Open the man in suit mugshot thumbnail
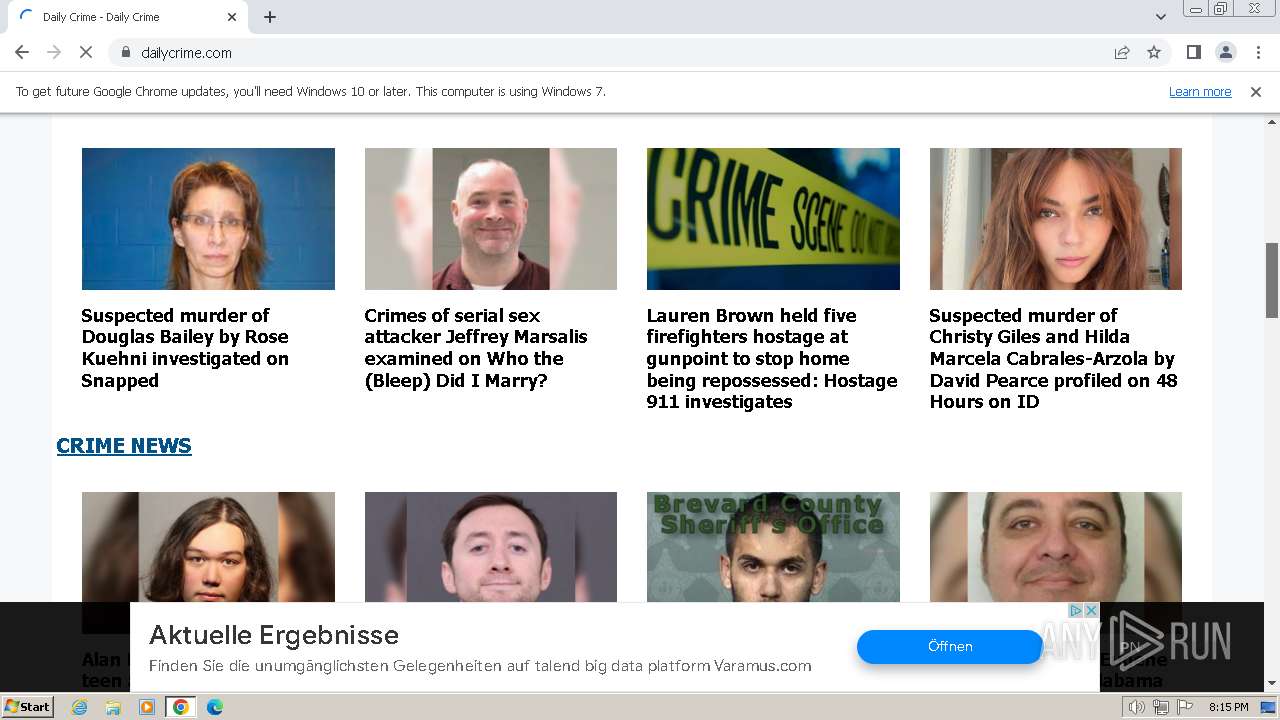The image size is (1280, 720). pyautogui.click(x=490, y=547)
